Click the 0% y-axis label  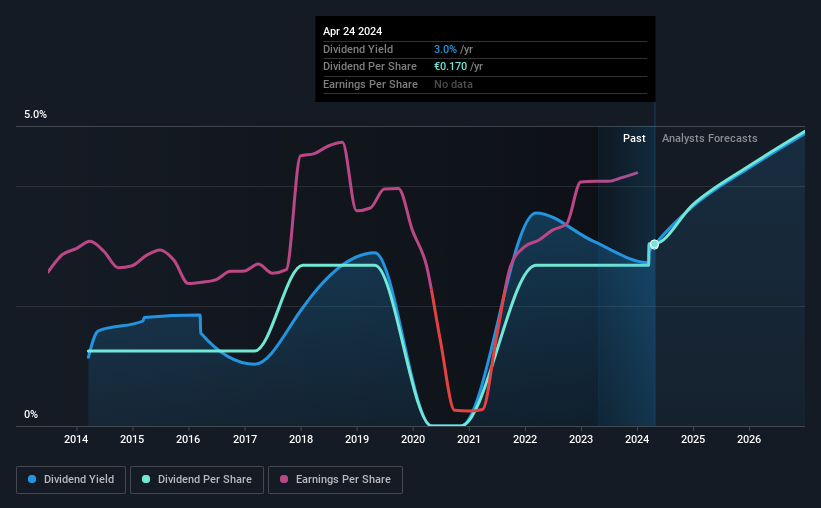pos(31,414)
